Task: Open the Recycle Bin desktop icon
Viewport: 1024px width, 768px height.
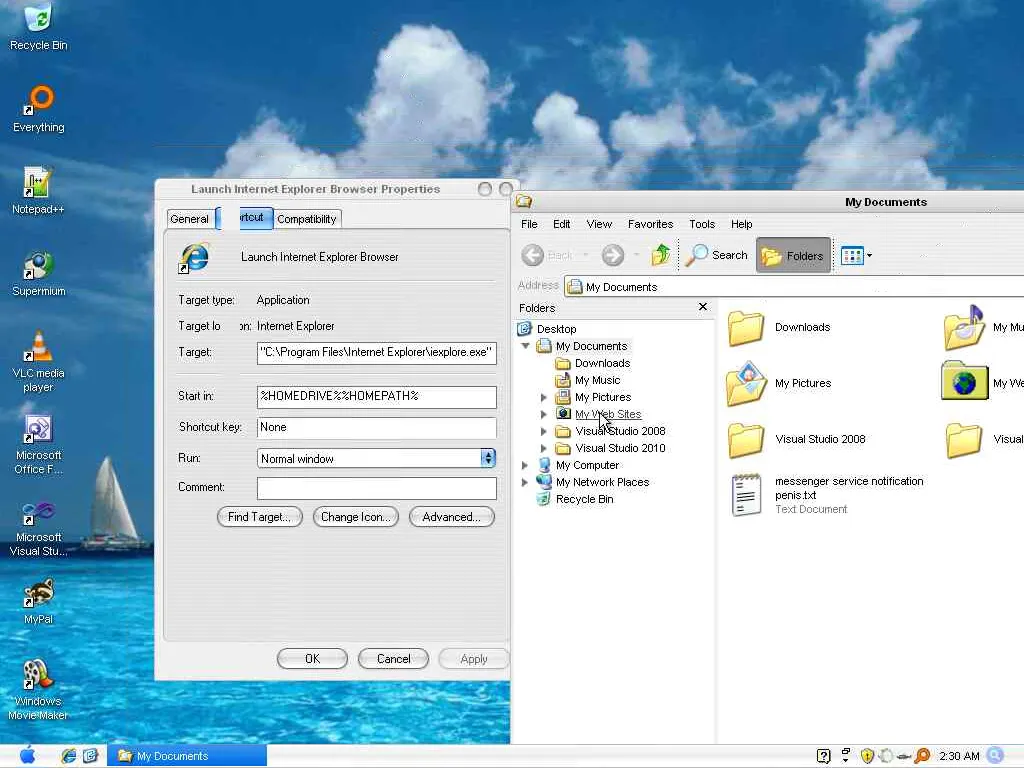Action: point(38,27)
